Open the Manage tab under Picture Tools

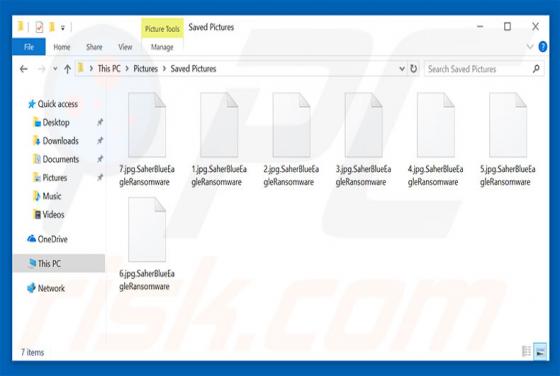pos(162,47)
